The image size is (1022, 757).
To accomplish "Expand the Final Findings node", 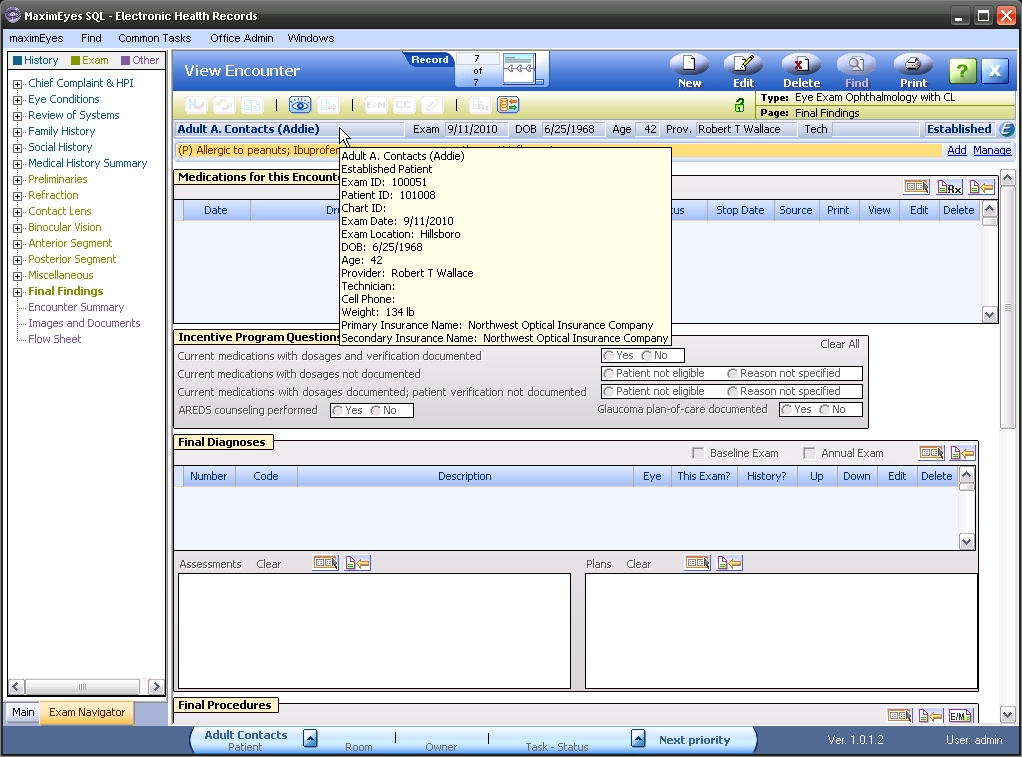I will point(18,292).
